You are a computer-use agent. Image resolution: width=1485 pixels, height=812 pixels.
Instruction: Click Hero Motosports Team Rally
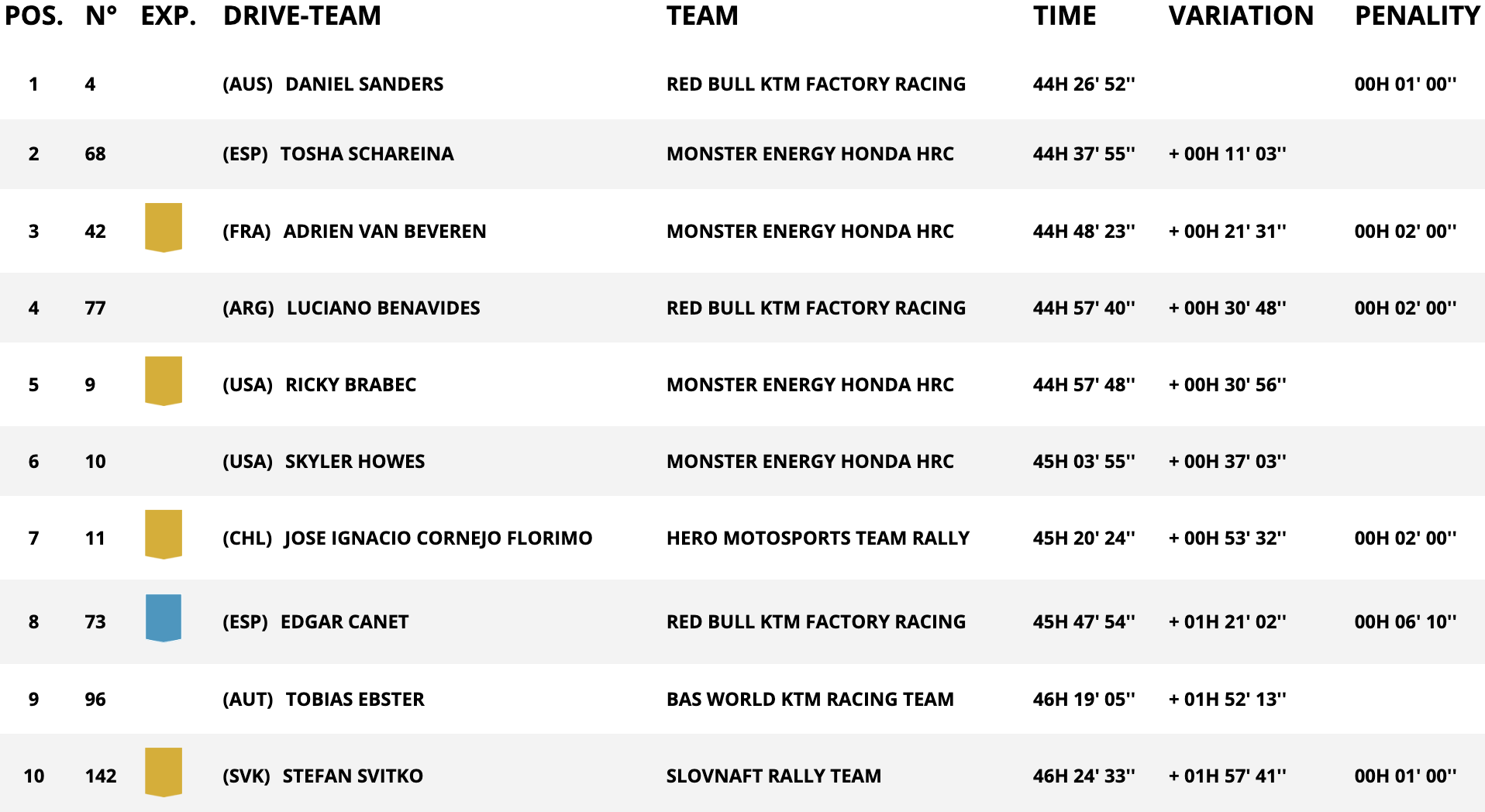click(x=818, y=538)
